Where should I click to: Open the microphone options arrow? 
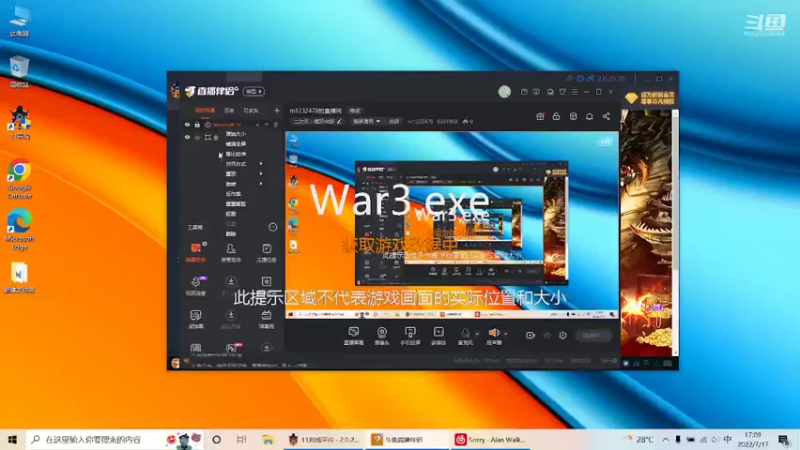click(477, 334)
